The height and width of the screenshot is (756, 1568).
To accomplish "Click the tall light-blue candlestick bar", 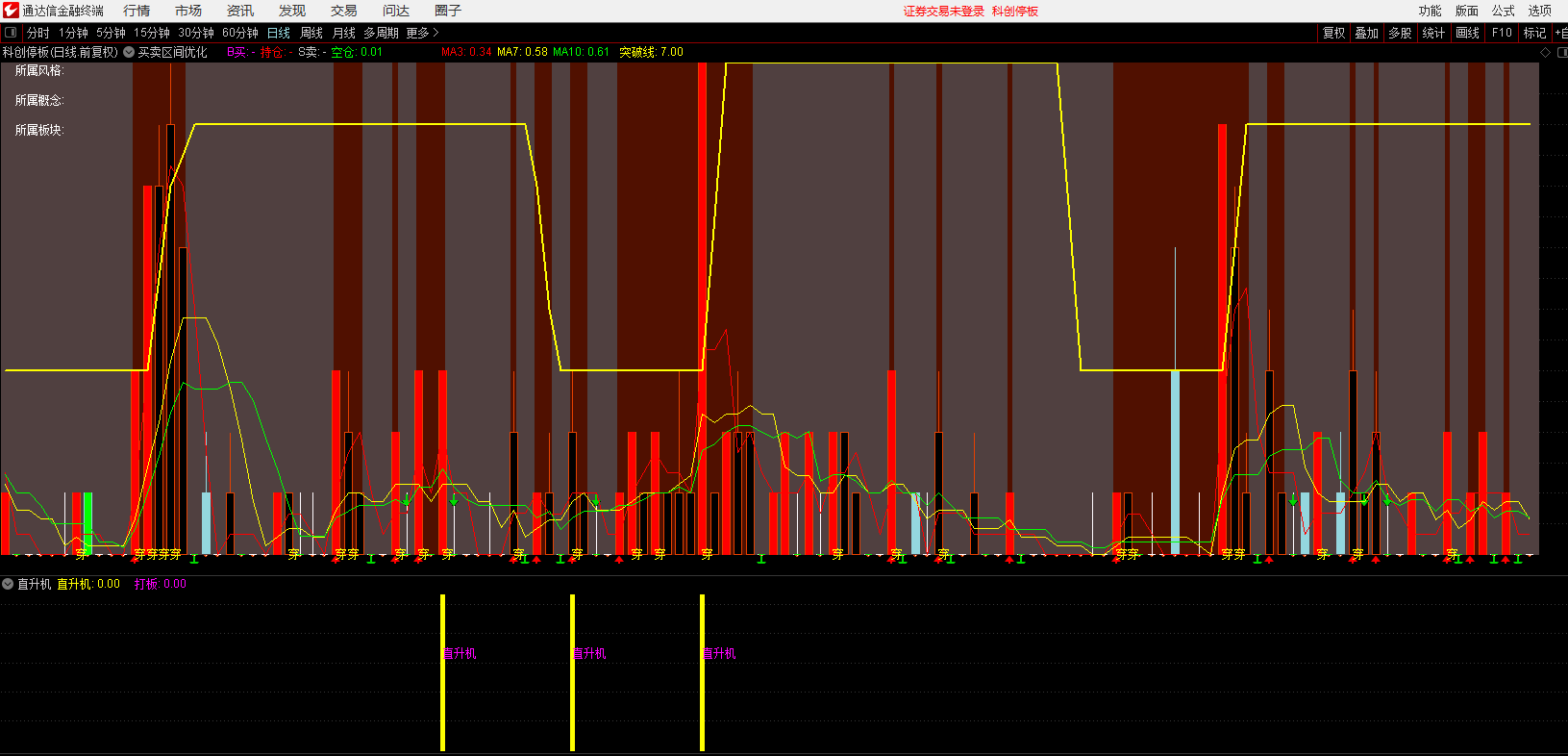I will point(1175,462).
